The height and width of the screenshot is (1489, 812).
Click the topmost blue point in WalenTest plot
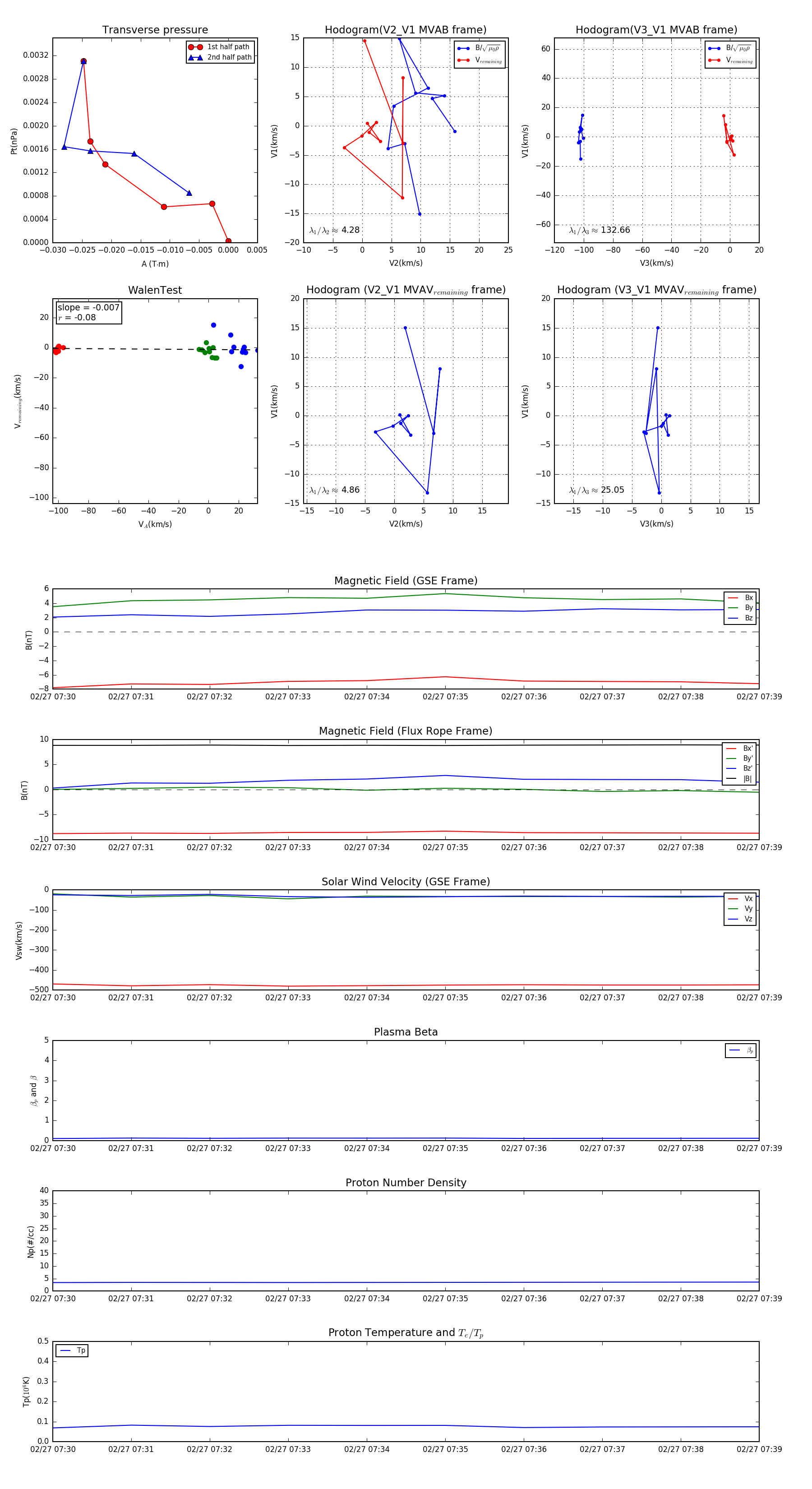213,325
